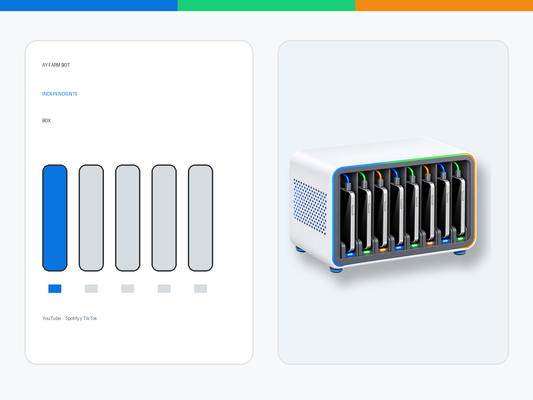The image size is (533, 400).
Task: Click the green segment of top bar
Action: [266, 5]
